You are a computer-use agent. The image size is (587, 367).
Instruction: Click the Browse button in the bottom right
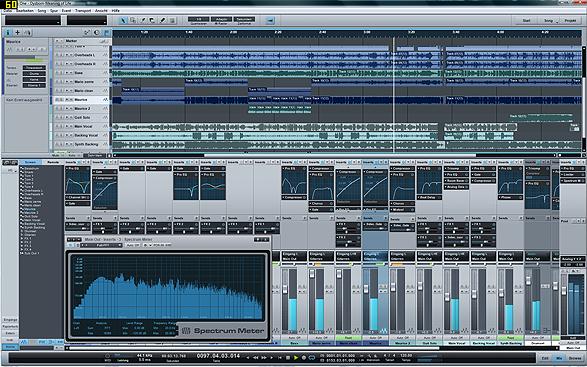575,358
